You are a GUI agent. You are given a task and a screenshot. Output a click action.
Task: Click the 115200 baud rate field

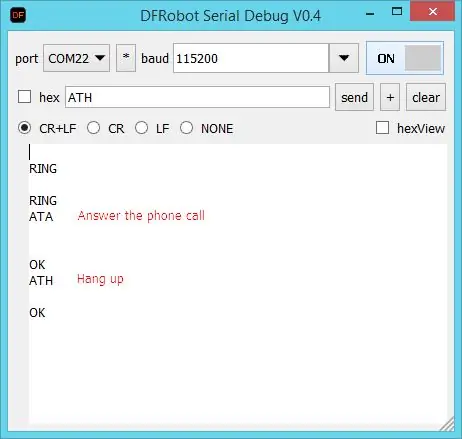tap(251, 58)
